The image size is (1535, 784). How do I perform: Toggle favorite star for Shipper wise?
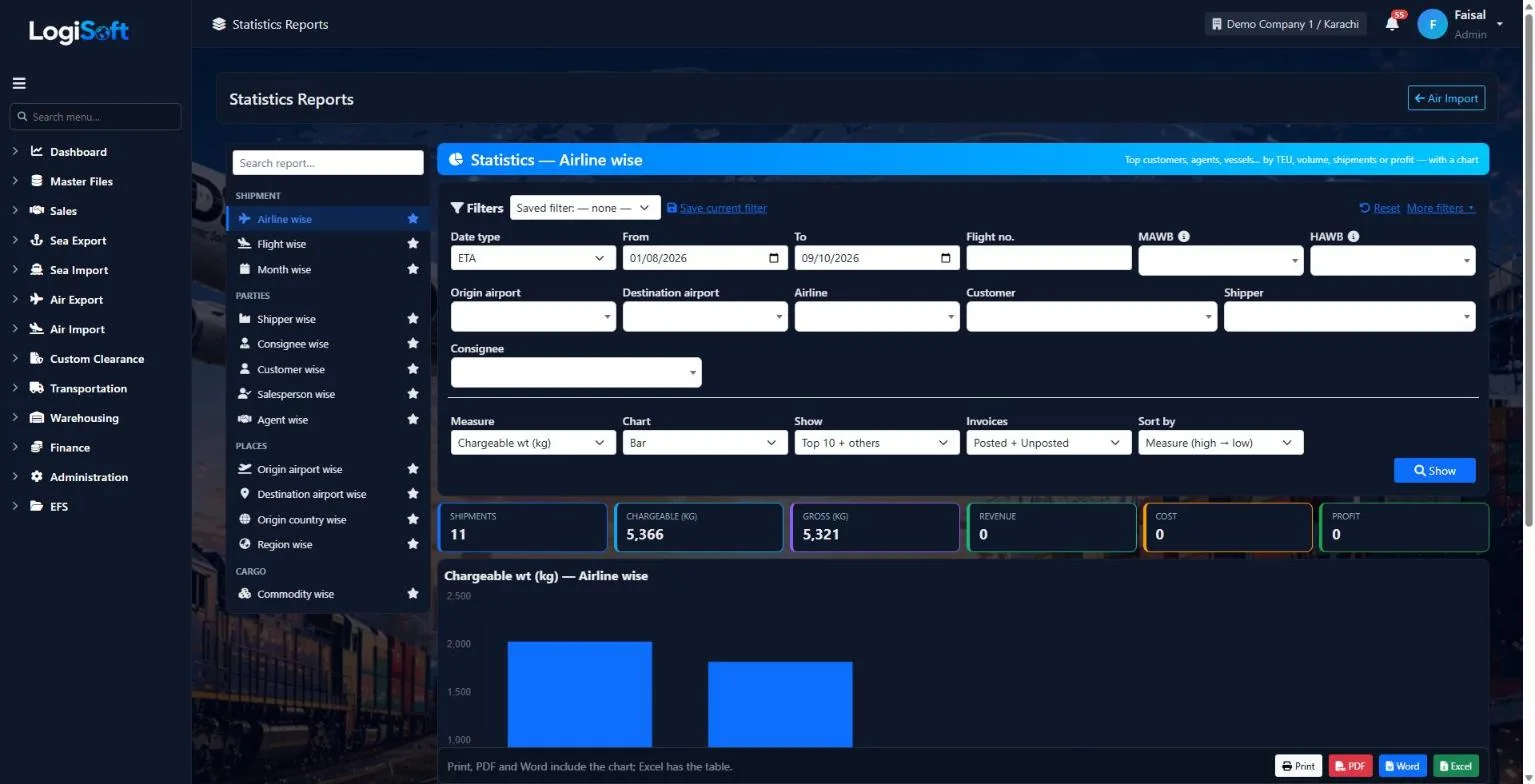(413, 319)
